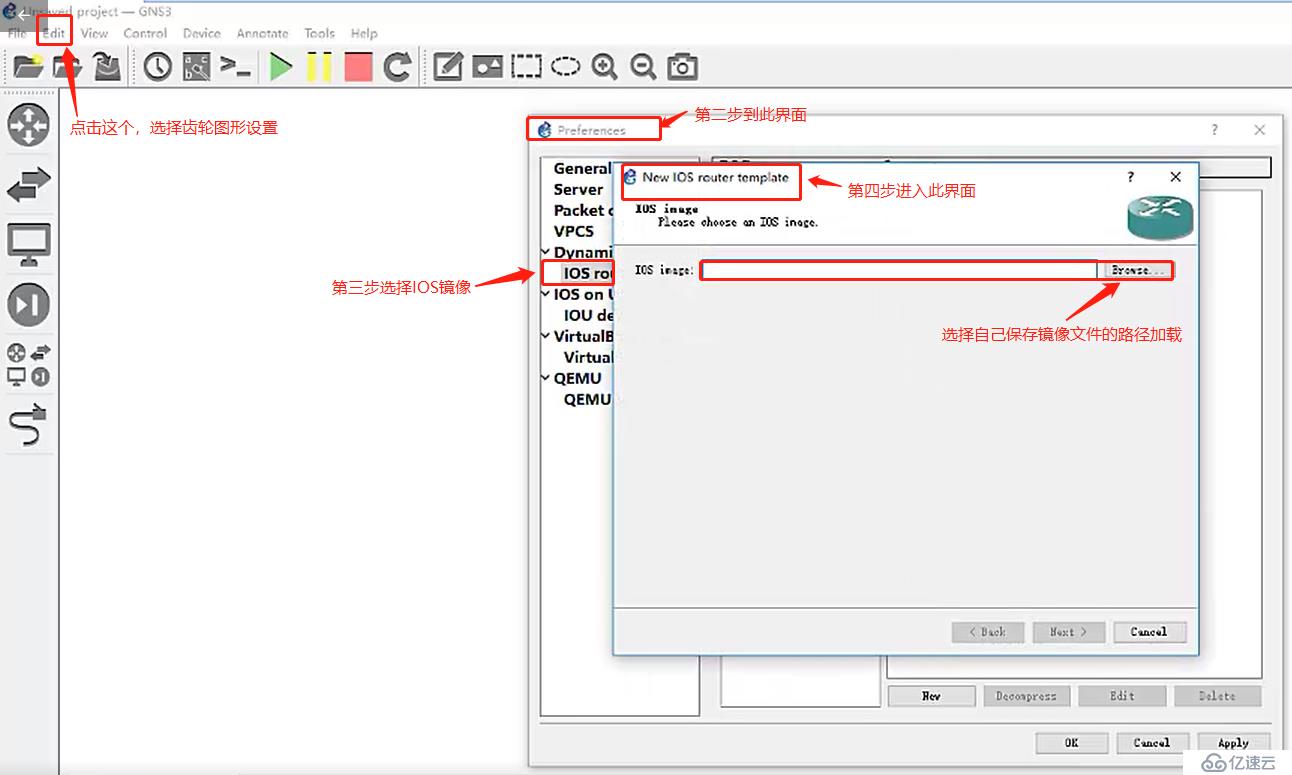The image size is (1292, 775).
Task: Open the Tools menu
Action: (319, 33)
